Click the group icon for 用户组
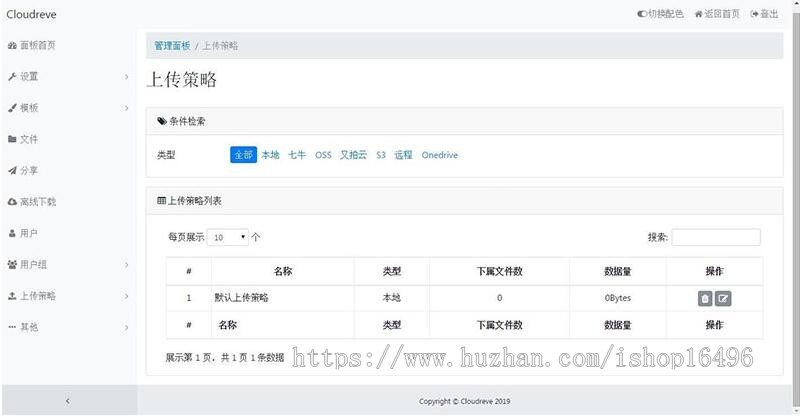This screenshot has height=416, width=800. tap(12, 264)
